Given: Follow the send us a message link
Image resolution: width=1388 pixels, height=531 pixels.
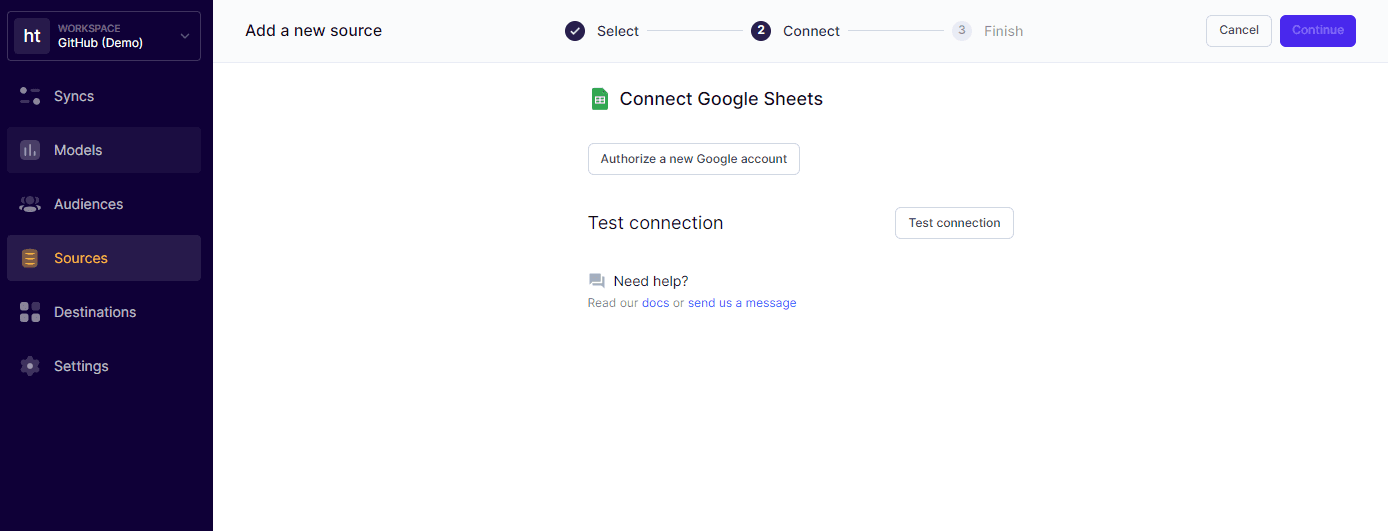Looking at the screenshot, I should [x=742, y=303].
